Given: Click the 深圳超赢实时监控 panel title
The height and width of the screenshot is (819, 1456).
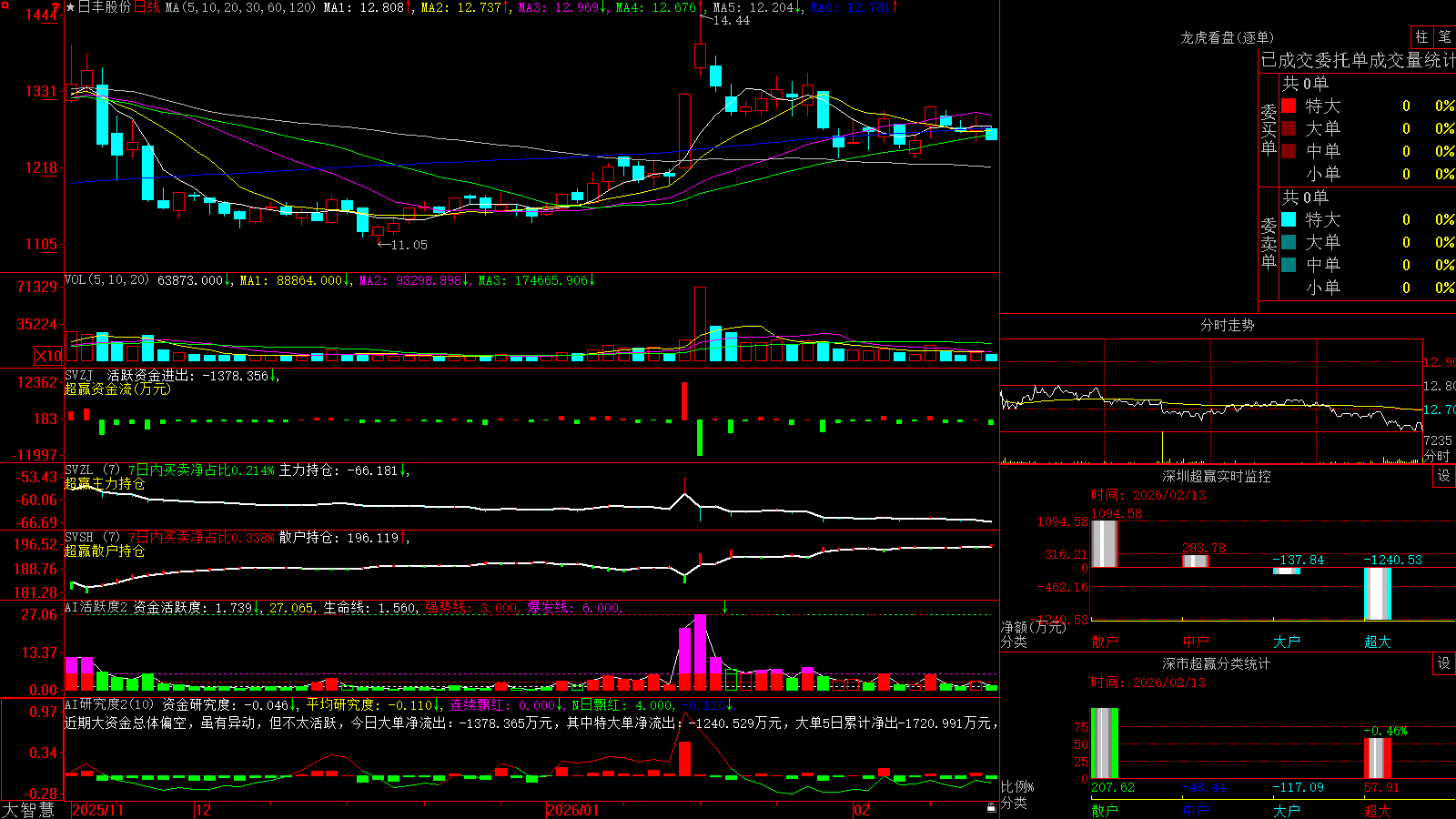Looking at the screenshot, I should (x=1217, y=476).
